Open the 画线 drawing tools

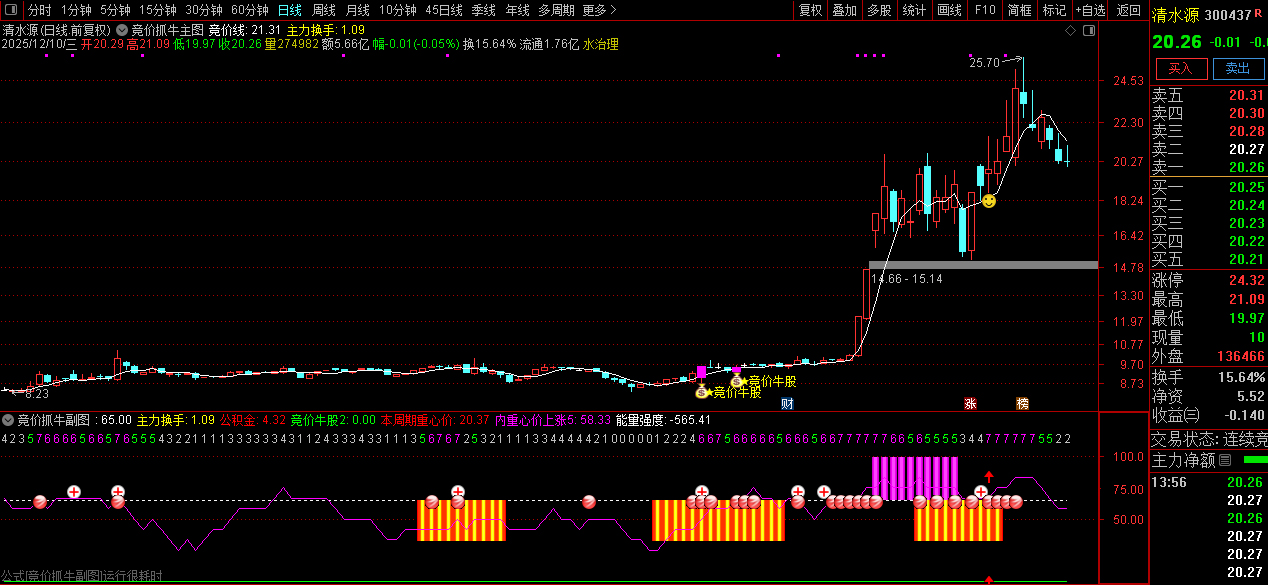(949, 10)
